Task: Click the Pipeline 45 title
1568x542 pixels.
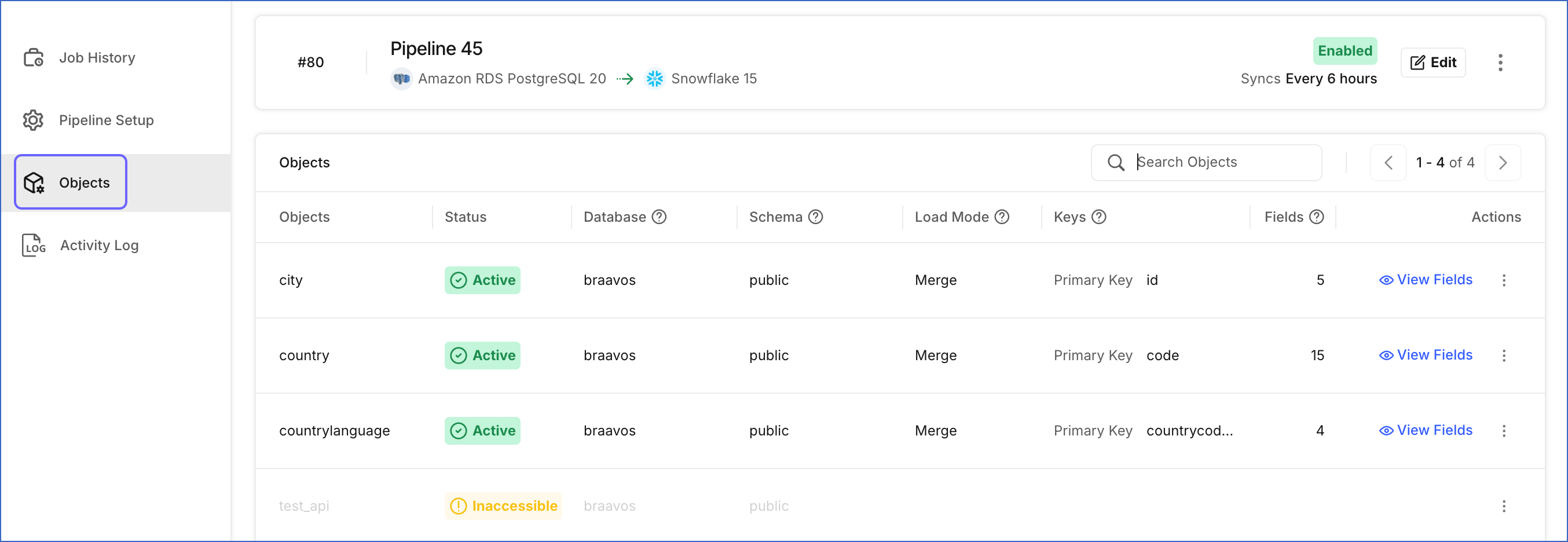Action: coord(437,49)
